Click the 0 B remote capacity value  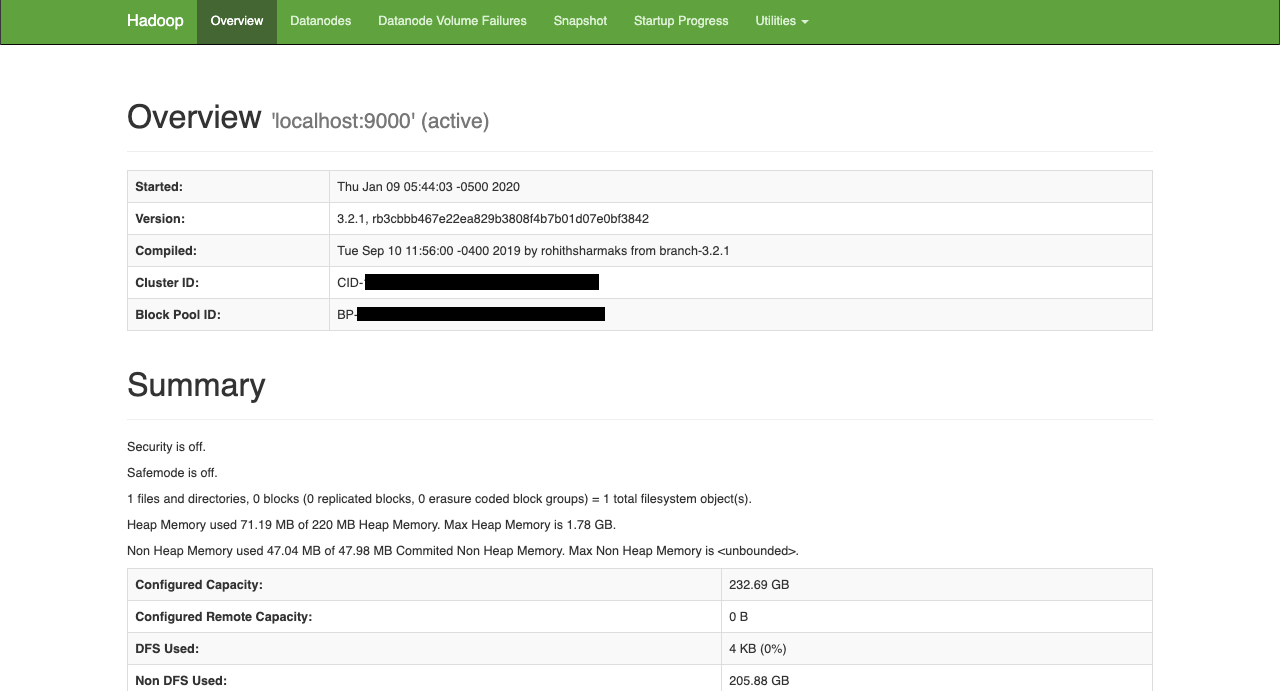click(x=739, y=617)
